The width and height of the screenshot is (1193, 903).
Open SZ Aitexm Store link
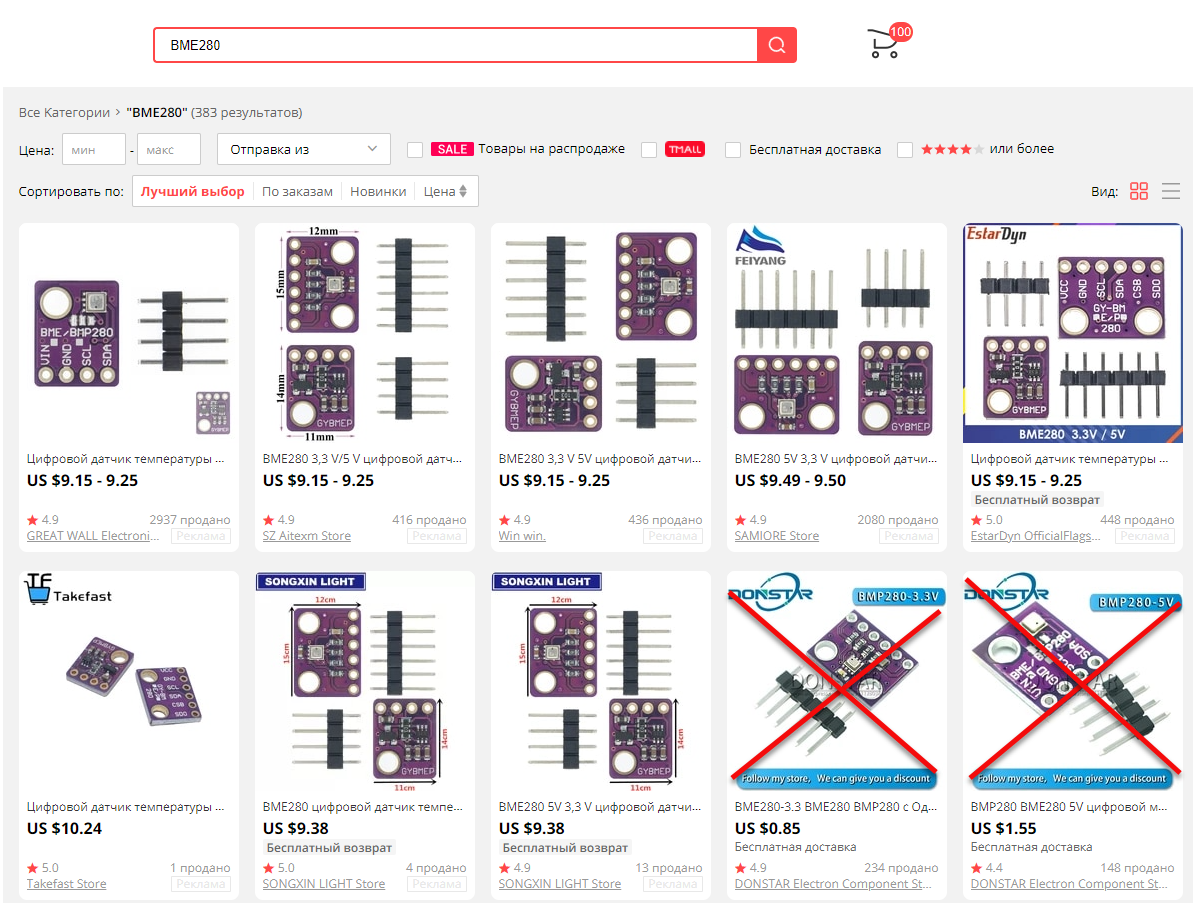point(307,536)
